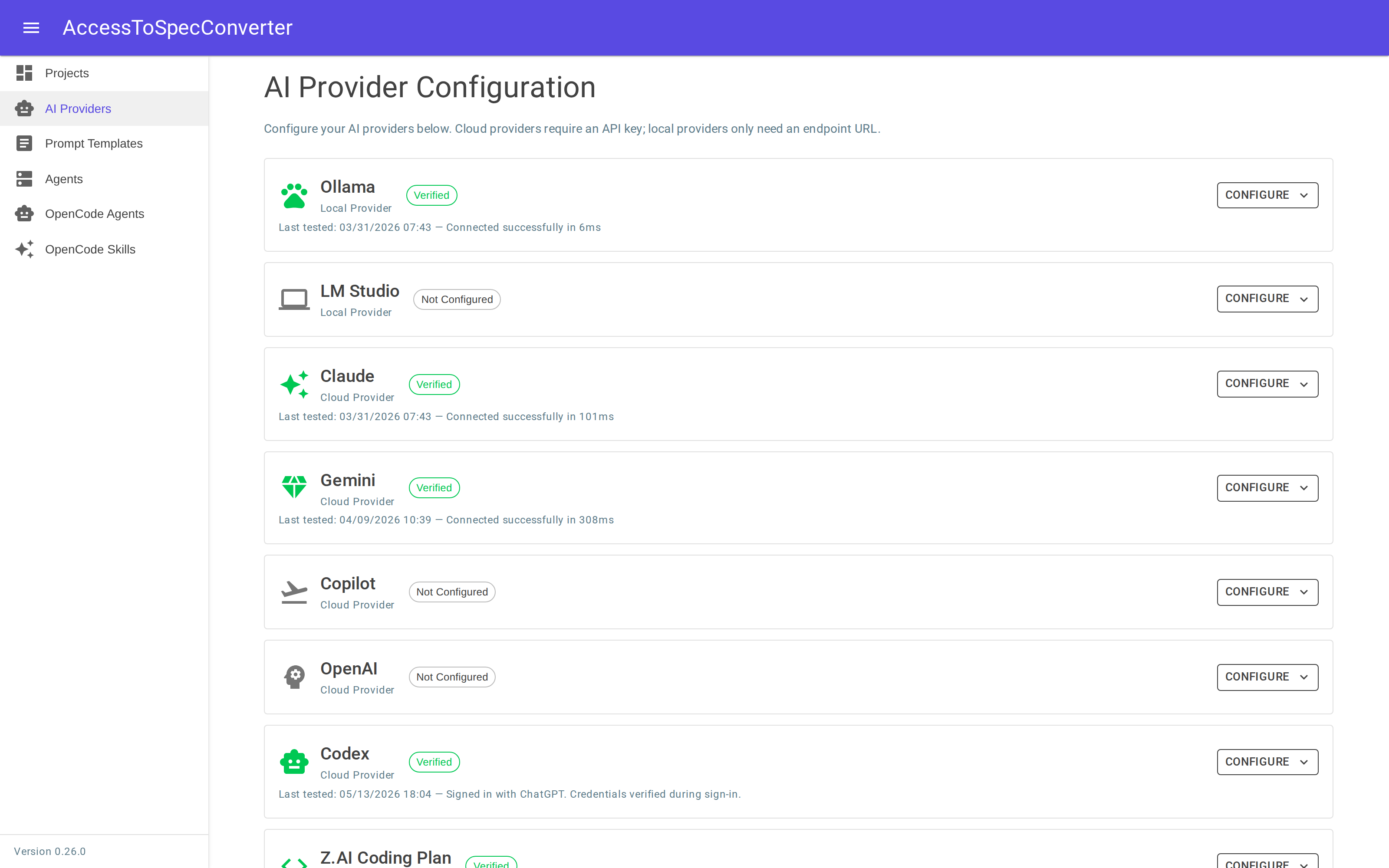Toggle the hamburger navigation menu
The height and width of the screenshot is (868, 1389).
(x=31, y=27)
